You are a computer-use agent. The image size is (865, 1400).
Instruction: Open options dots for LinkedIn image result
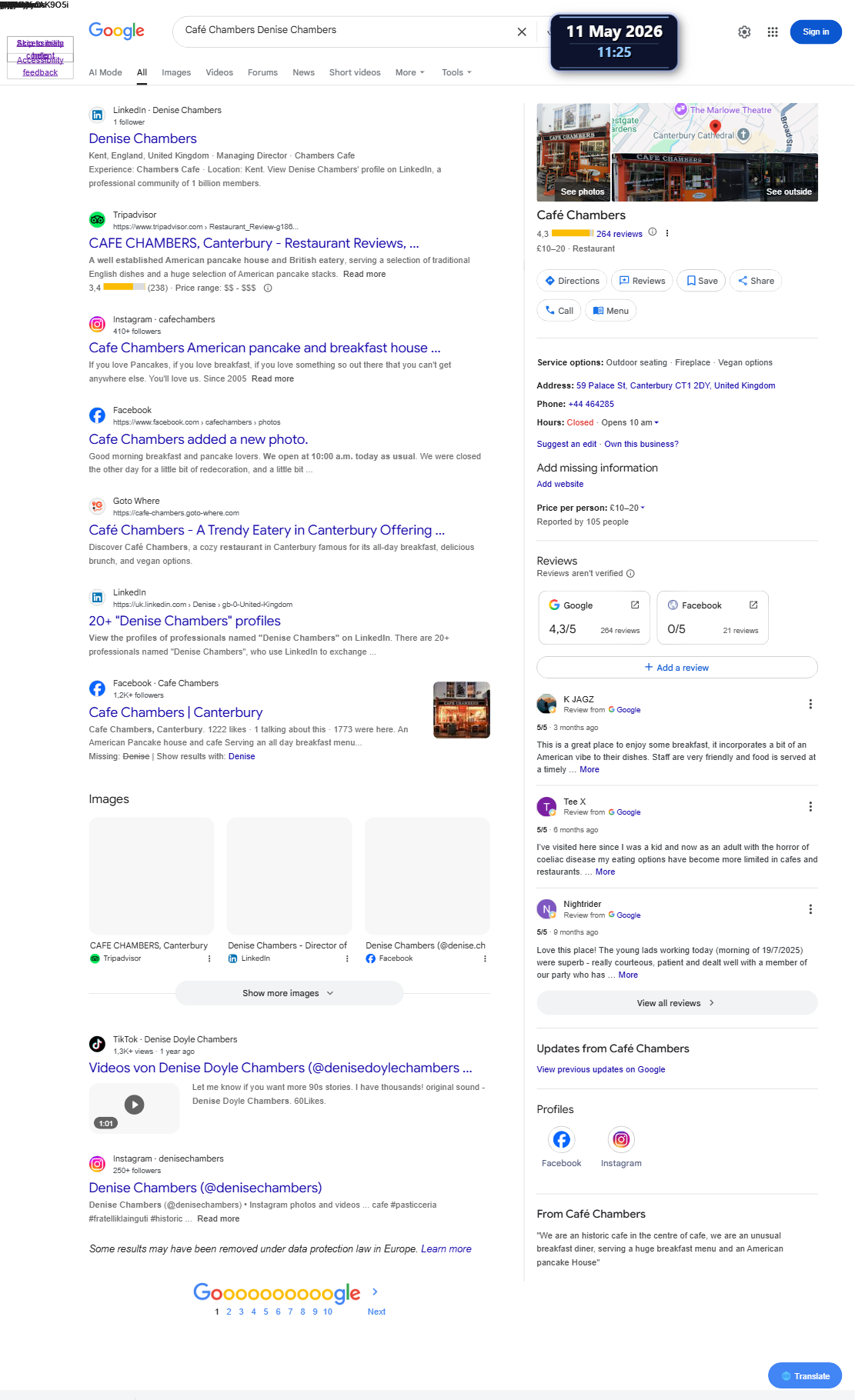click(x=347, y=958)
